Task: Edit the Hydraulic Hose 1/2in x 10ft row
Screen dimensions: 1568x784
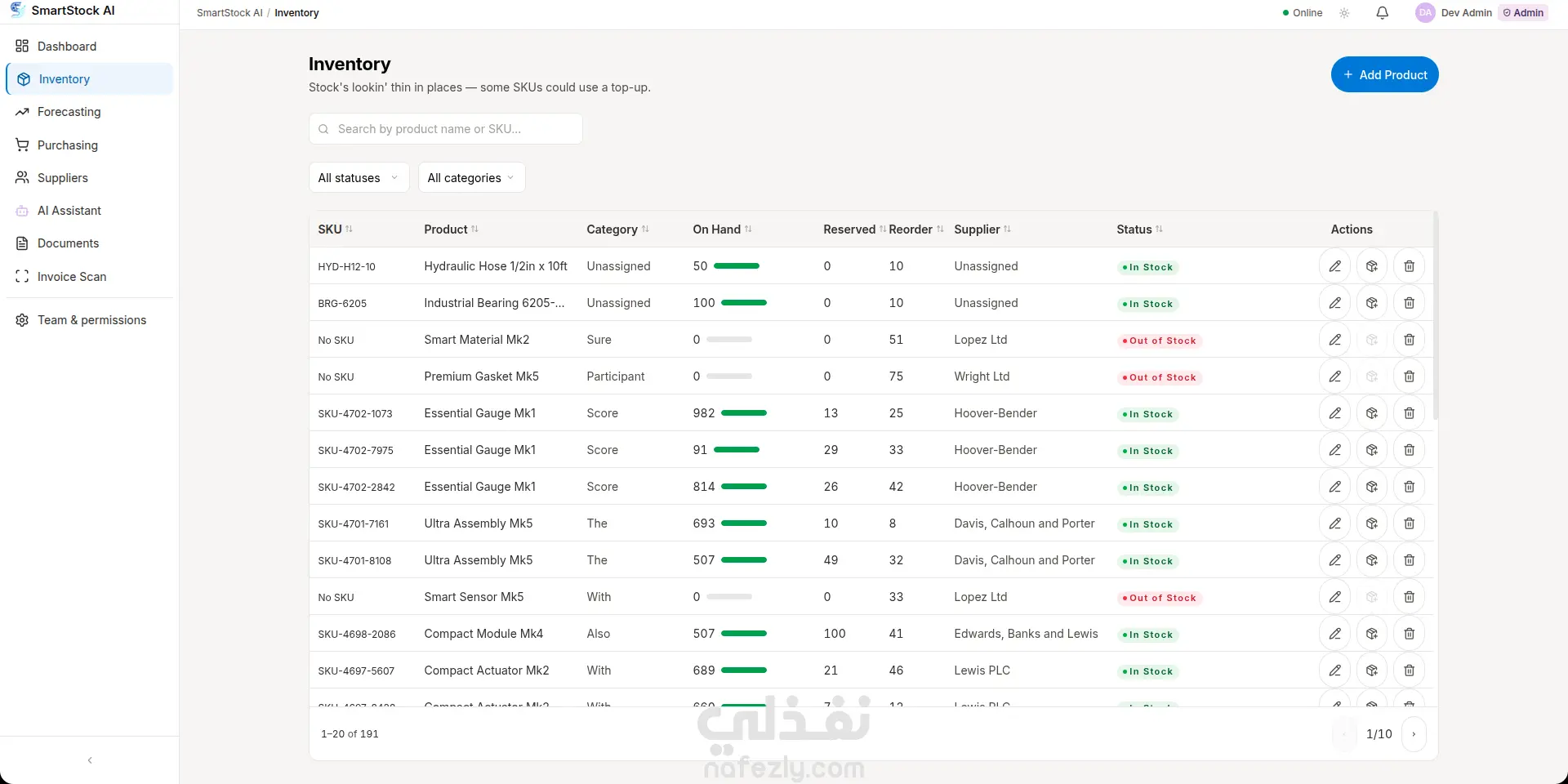Action: [x=1334, y=266]
